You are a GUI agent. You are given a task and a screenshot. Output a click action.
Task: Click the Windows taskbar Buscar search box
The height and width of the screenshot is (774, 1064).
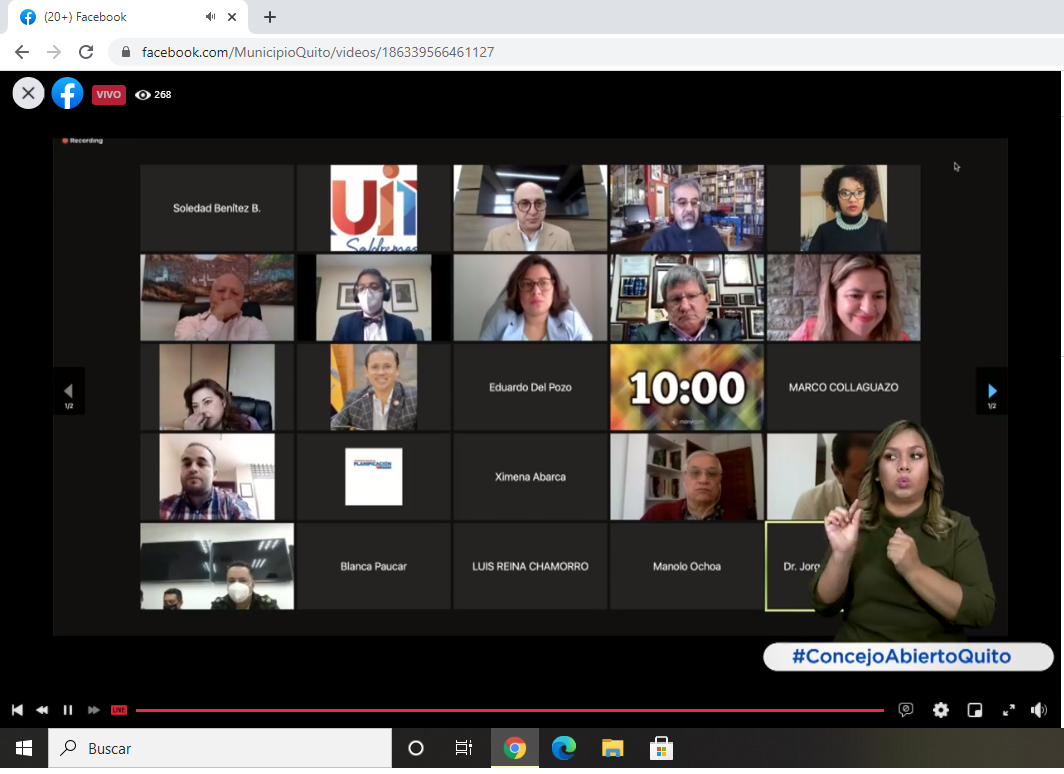(x=220, y=748)
